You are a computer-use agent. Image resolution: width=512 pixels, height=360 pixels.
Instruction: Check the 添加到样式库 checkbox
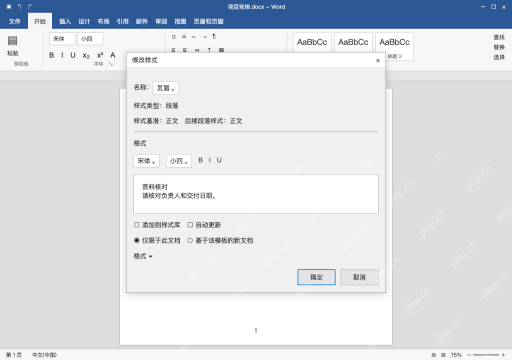pos(136,225)
